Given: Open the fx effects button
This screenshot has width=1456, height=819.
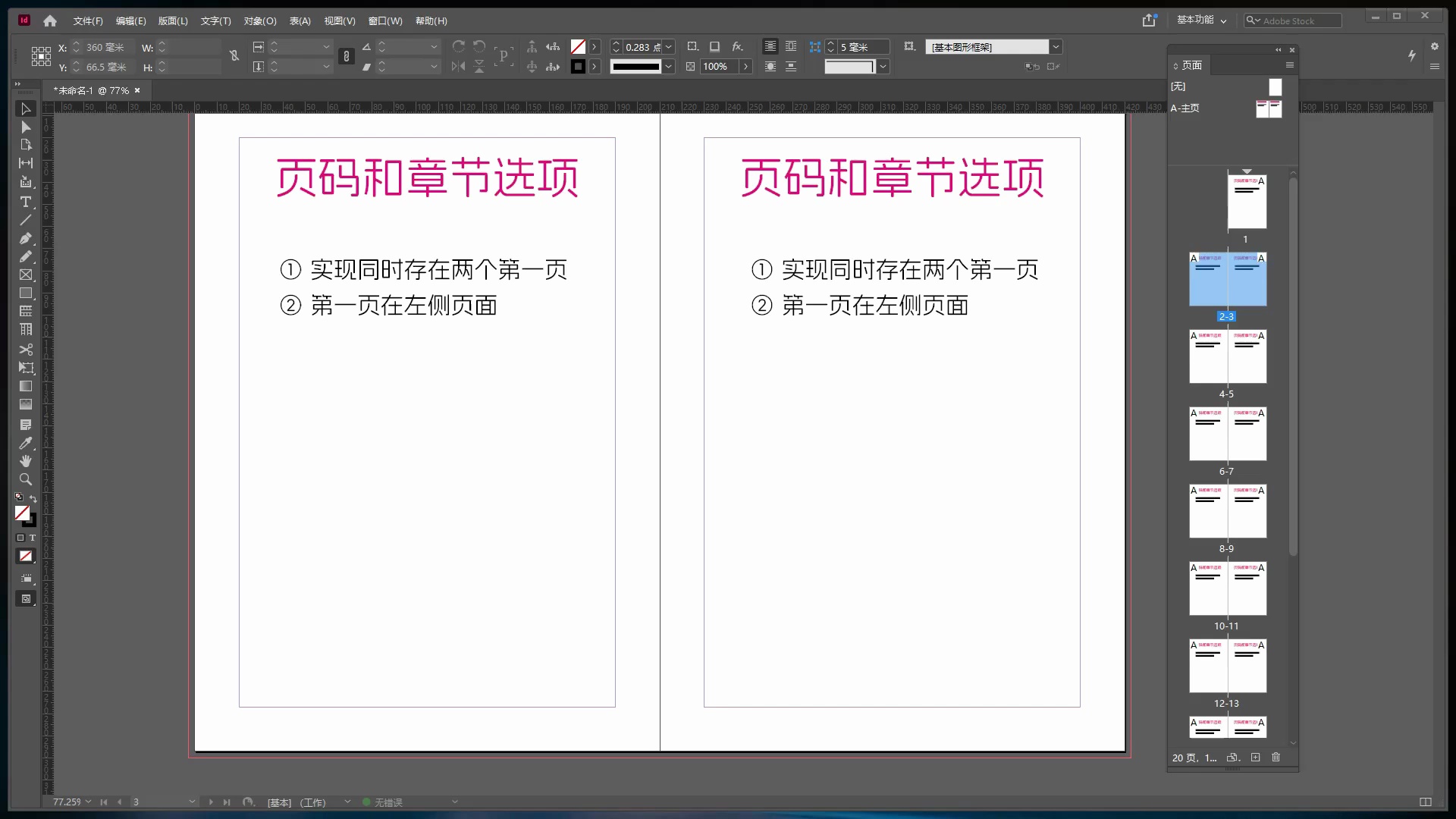Looking at the screenshot, I should click(737, 47).
